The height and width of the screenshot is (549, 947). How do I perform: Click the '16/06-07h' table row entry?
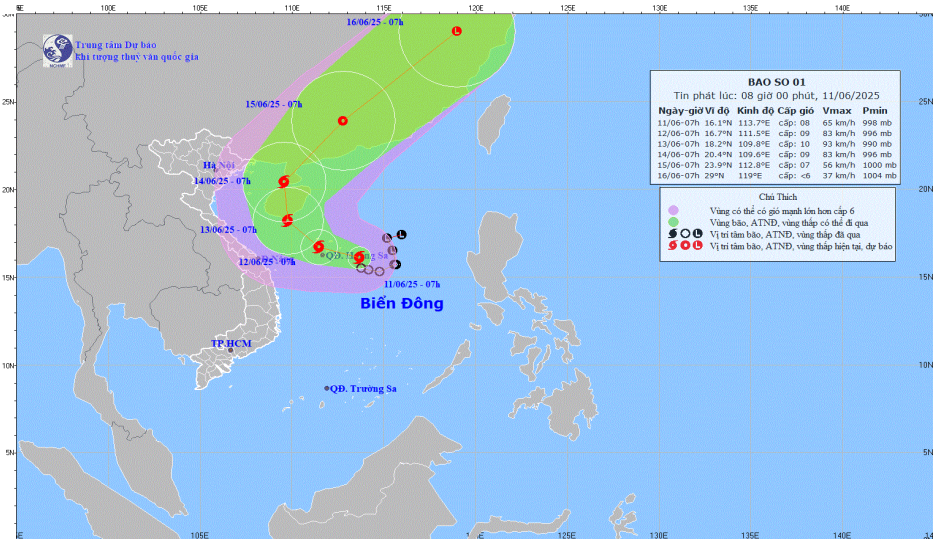point(678,176)
